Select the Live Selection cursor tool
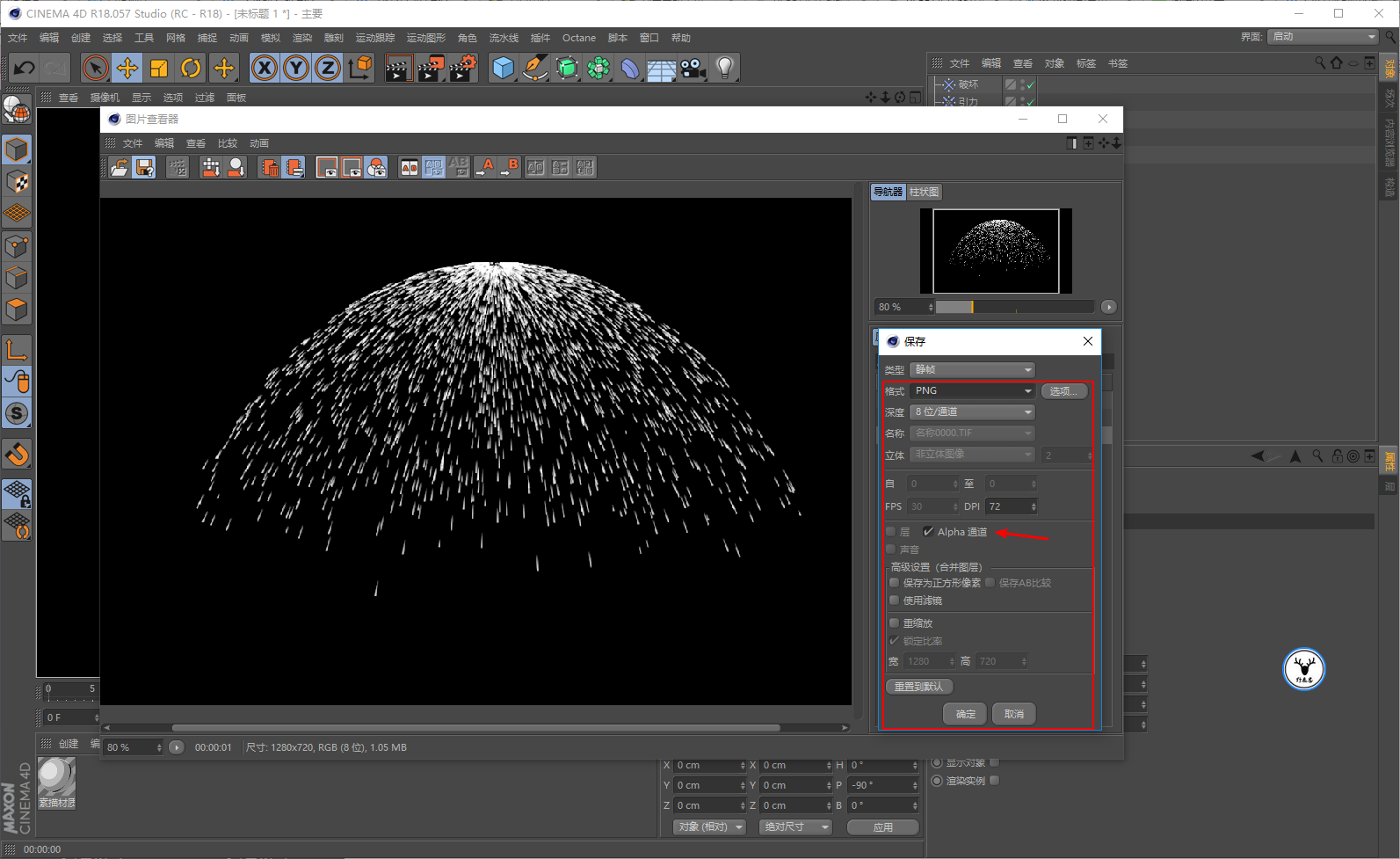1400x859 pixels. (95, 68)
